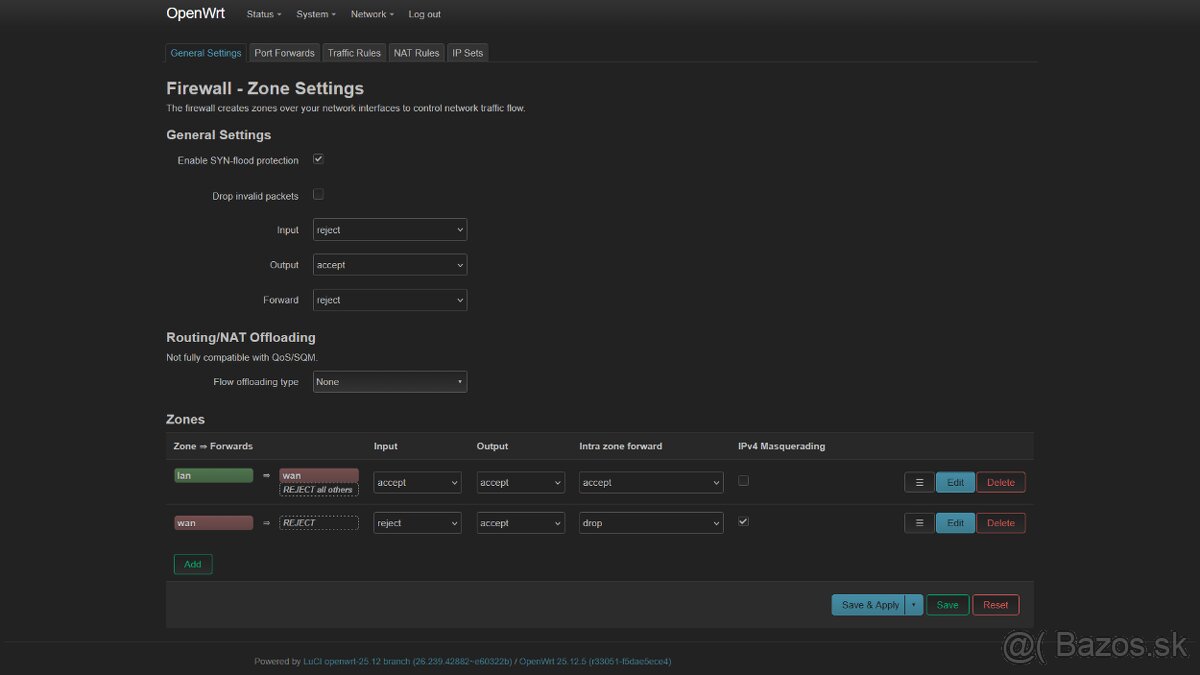Open drag handle menu for lan zone
Screen dimensions: 1200x675
[x=919, y=482]
